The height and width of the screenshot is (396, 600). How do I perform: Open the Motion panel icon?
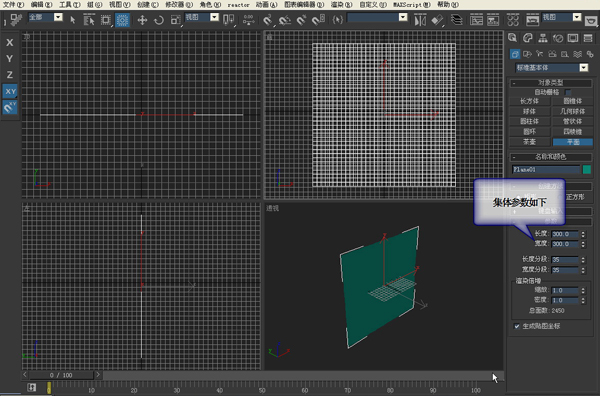[x=558, y=38]
